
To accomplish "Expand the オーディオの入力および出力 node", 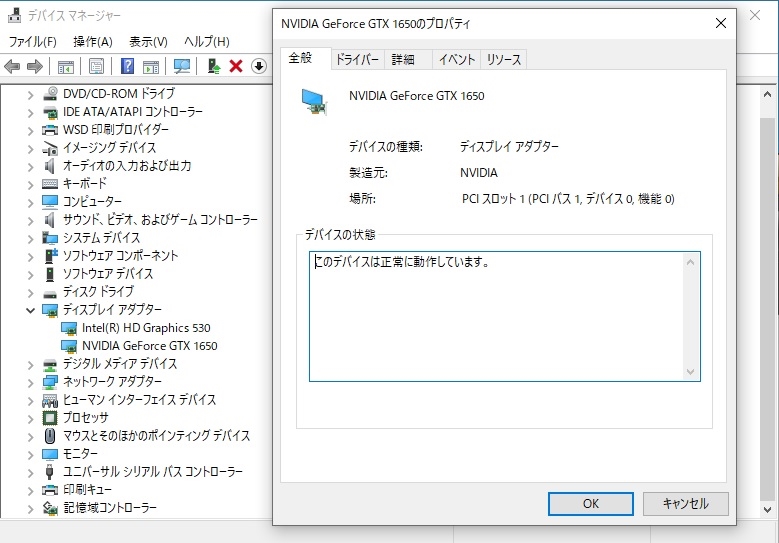I will (x=30, y=166).
